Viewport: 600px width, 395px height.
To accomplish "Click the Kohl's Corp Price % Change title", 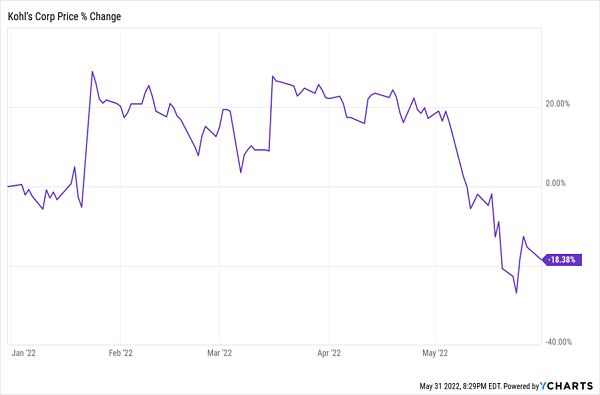I will coord(64,16).
